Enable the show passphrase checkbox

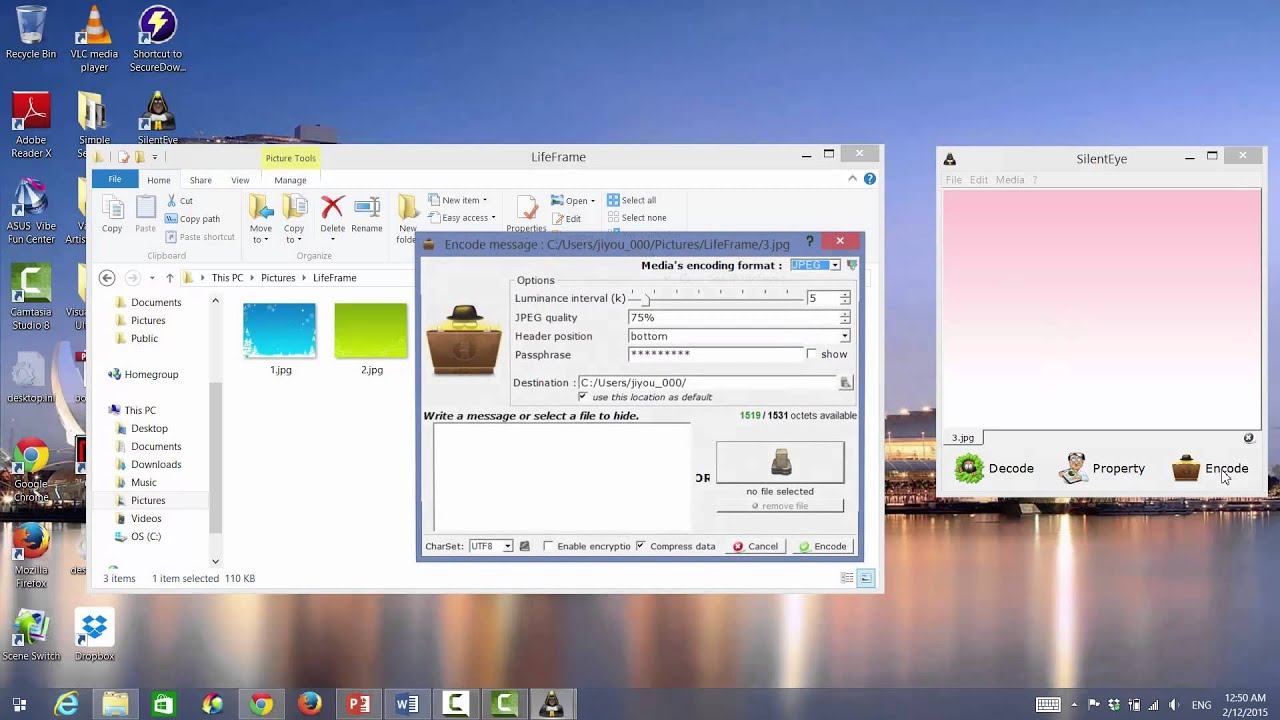point(812,354)
